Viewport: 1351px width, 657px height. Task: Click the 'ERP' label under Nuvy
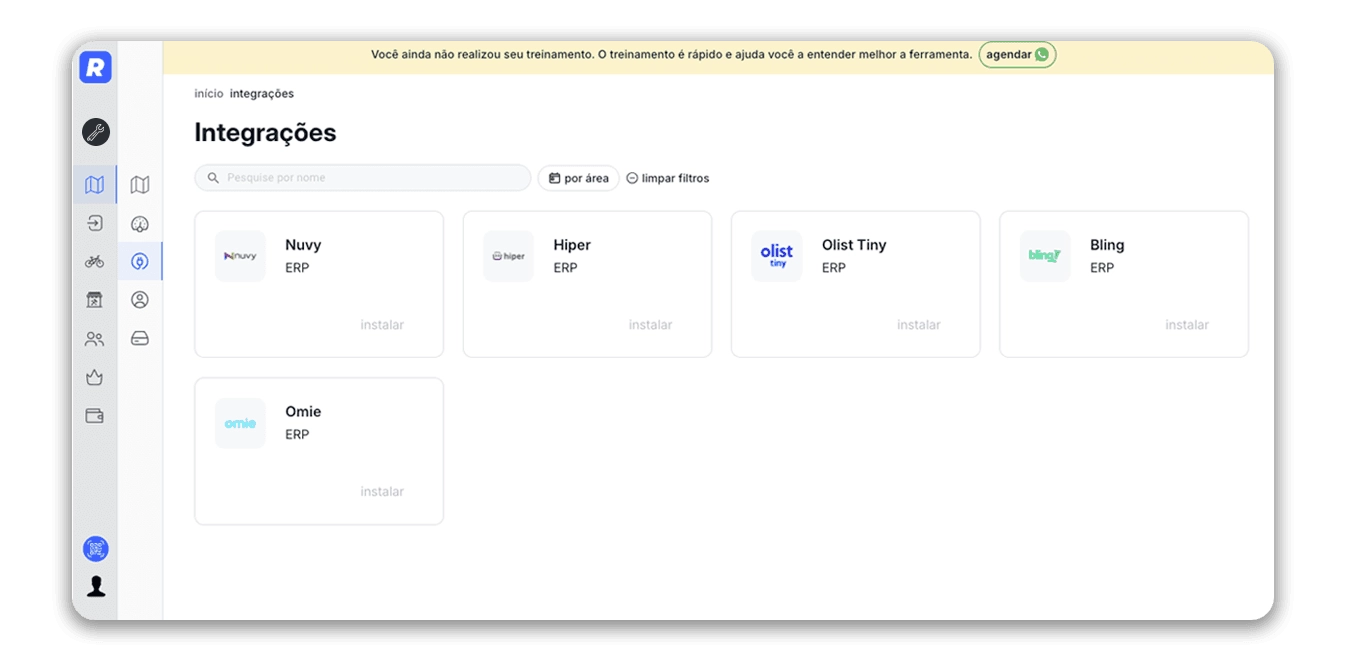pyautogui.click(x=297, y=268)
